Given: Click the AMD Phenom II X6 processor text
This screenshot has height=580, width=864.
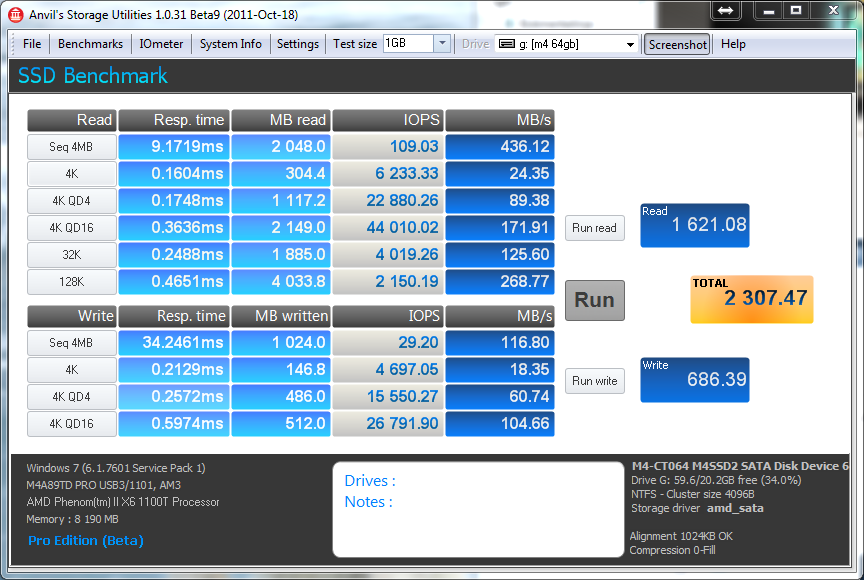Looking at the screenshot, I should tap(123, 502).
